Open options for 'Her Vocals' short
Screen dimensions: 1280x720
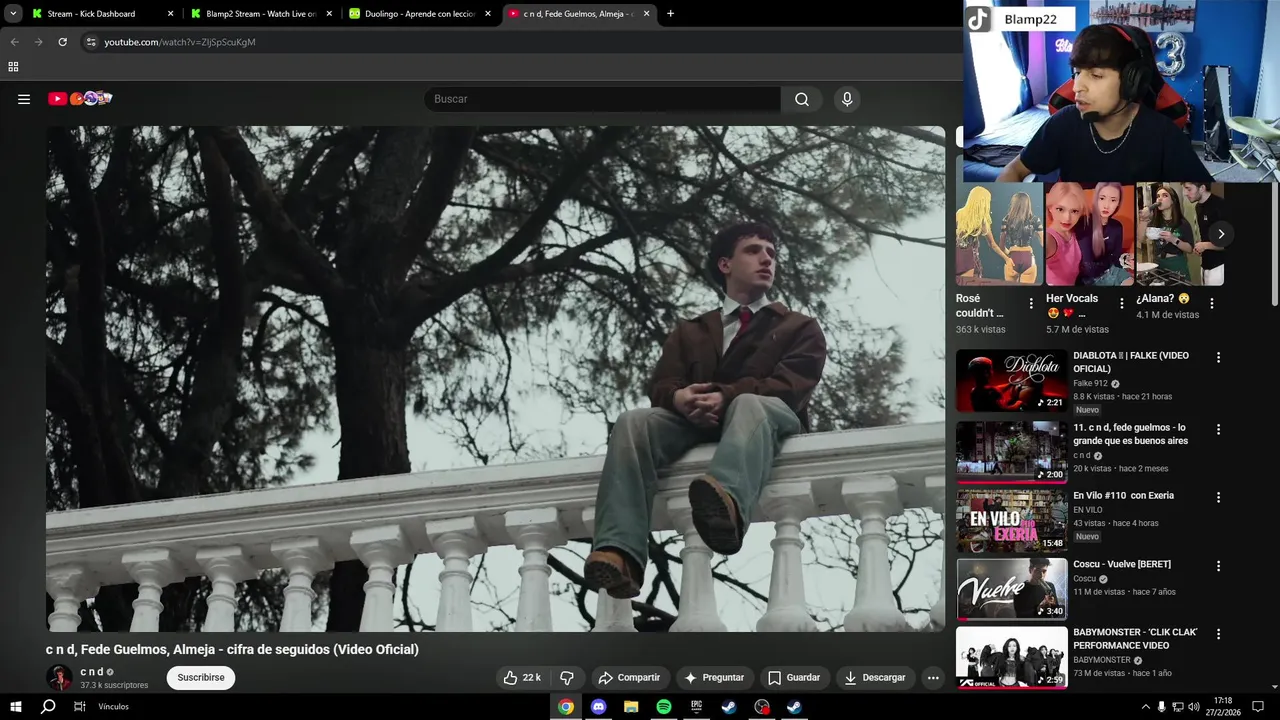1121,303
